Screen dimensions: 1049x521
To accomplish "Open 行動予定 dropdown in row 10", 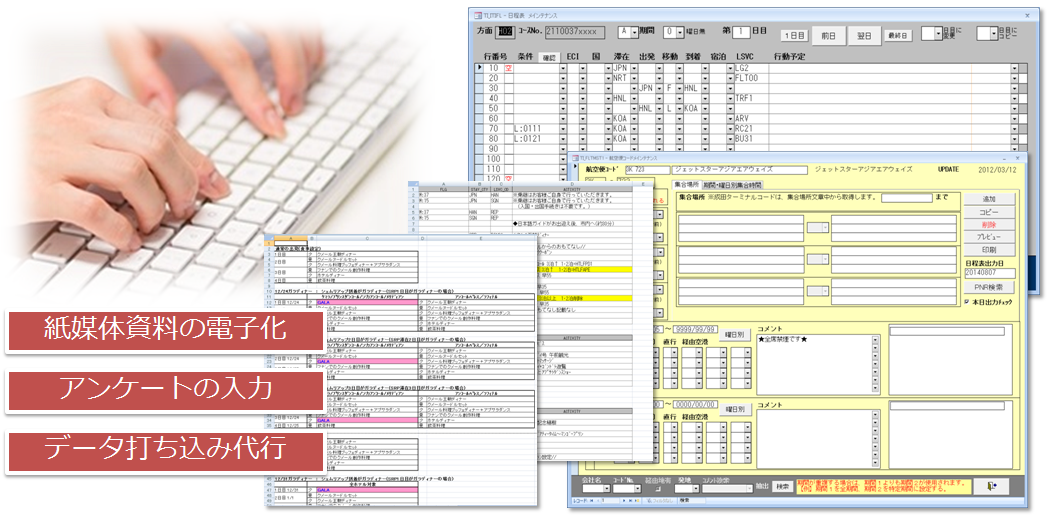I will click(x=1014, y=68).
